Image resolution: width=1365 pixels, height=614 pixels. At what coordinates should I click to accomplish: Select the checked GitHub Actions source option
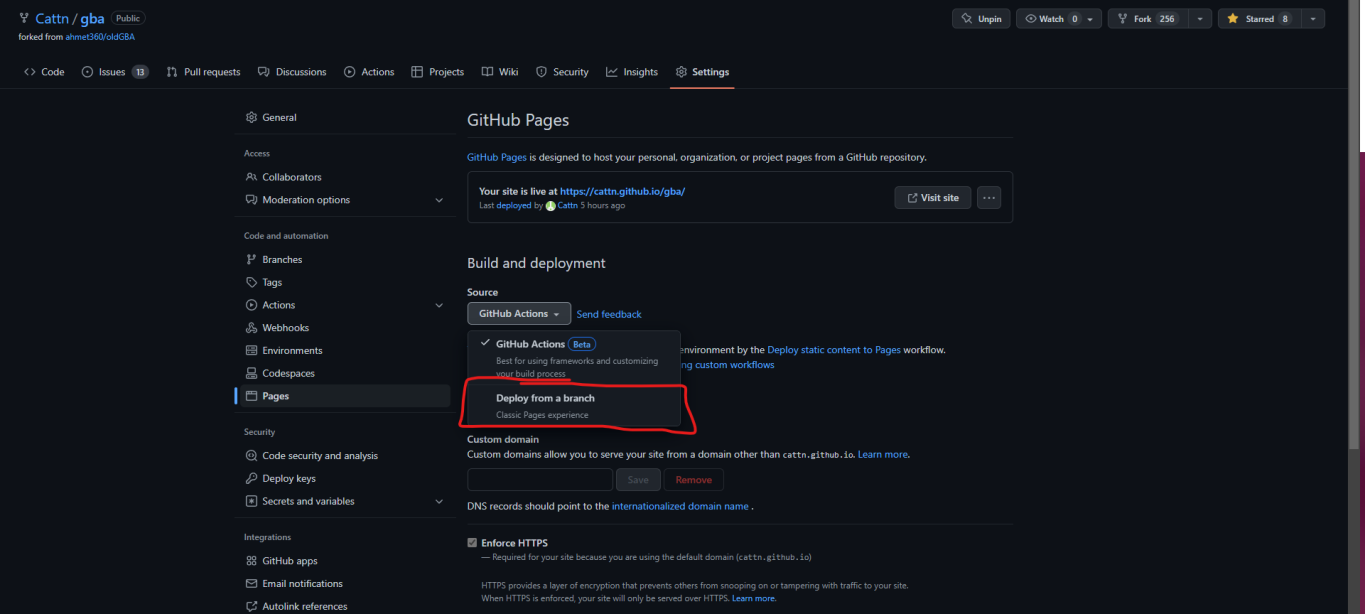click(x=530, y=344)
